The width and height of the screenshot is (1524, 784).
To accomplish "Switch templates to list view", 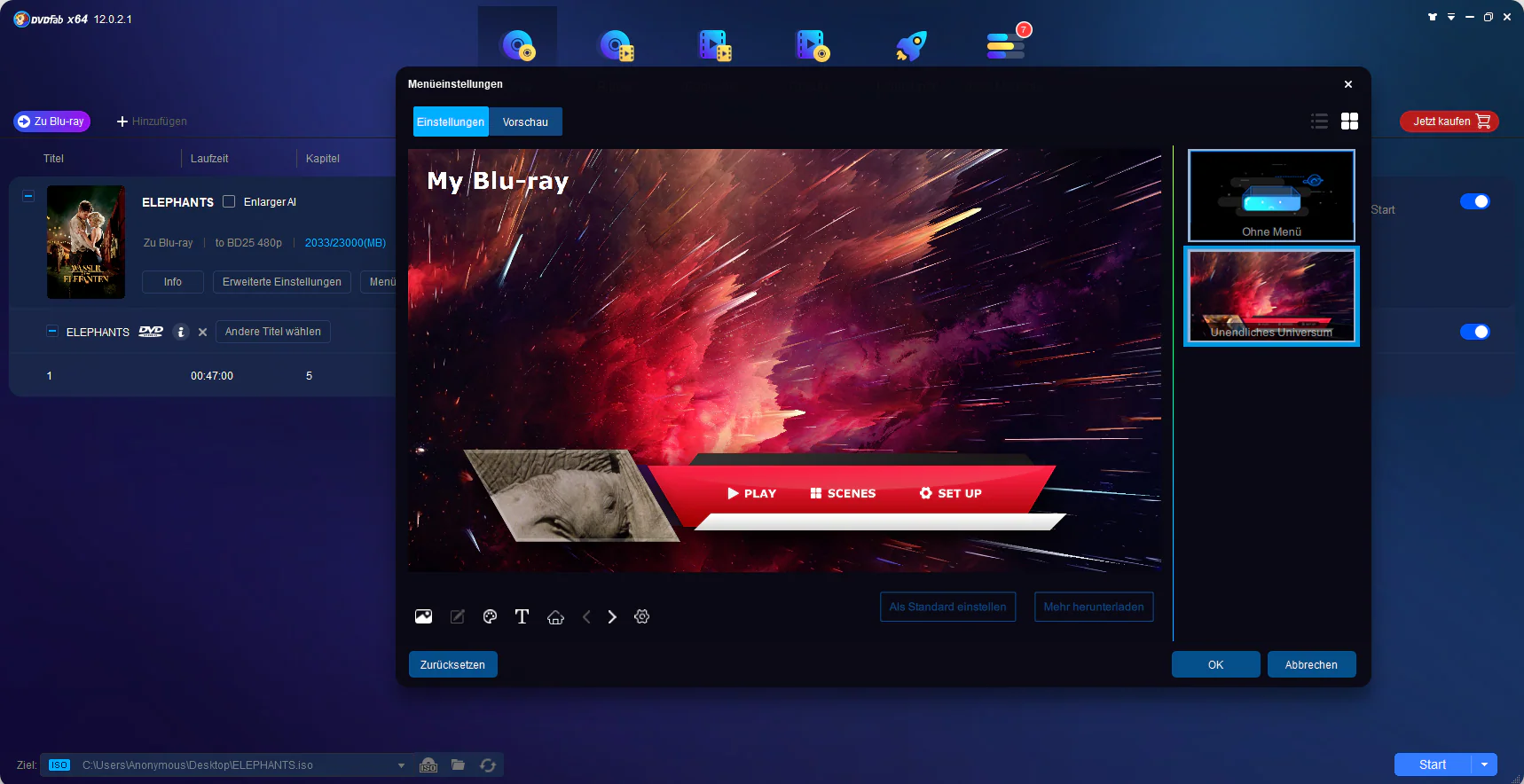I will (x=1319, y=122).
